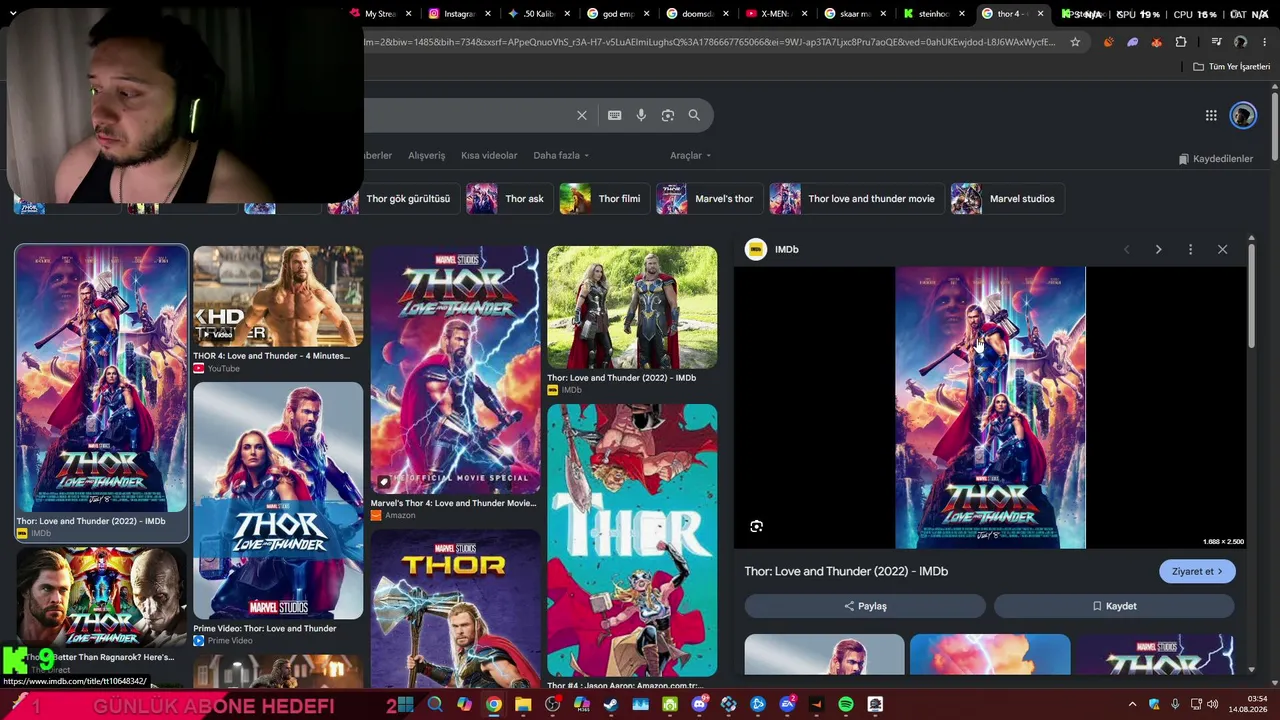1280x720 pixels.
Task: Open the on-screen keyboard input tool
Action: click(615, 115)
